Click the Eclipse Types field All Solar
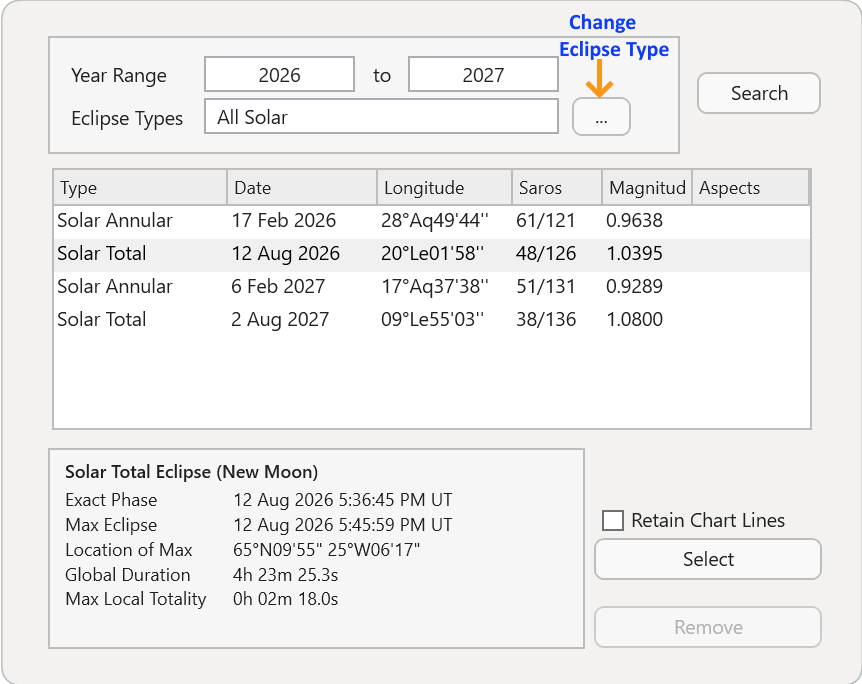Viewport: 862px width, 684px height. coord(381,117)
